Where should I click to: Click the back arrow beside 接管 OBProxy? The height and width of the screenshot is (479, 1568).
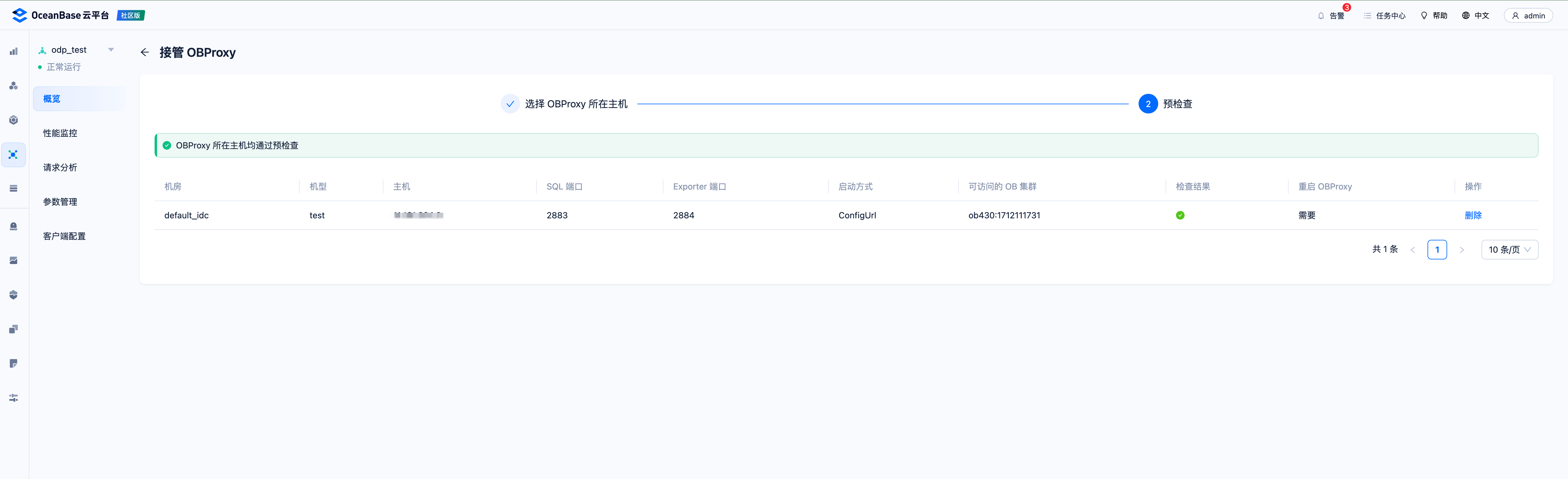coord(144,52)
